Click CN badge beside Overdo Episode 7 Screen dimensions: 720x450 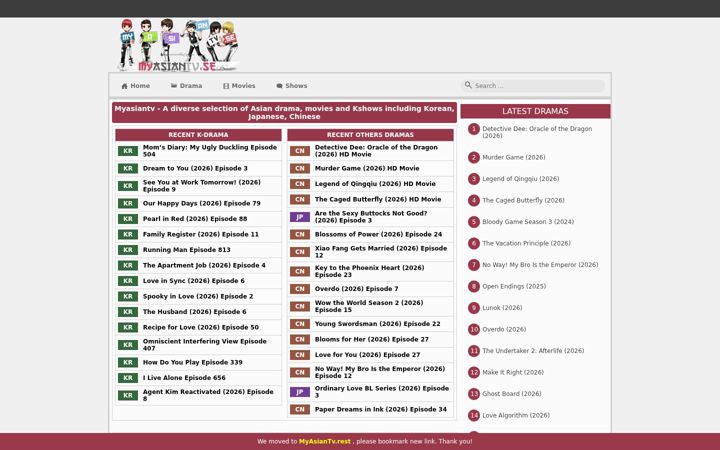tap(300, 289)
